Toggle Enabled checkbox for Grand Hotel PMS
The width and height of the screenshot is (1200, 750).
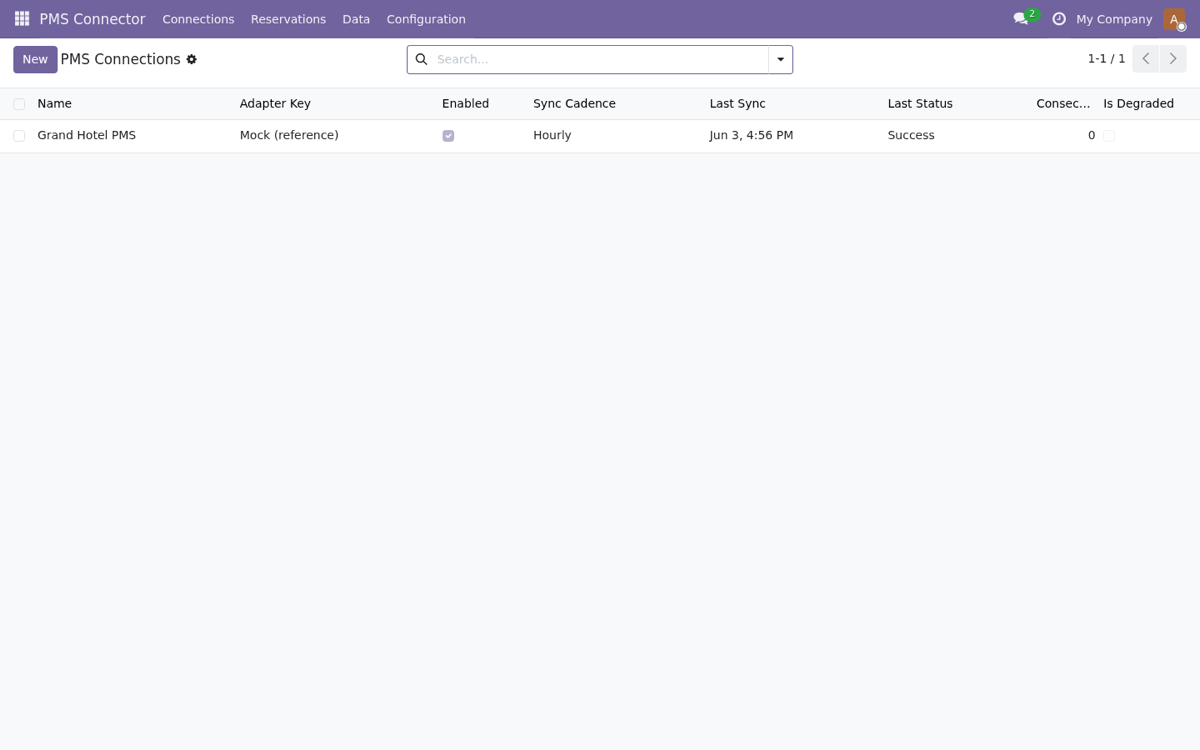point(448,136)
